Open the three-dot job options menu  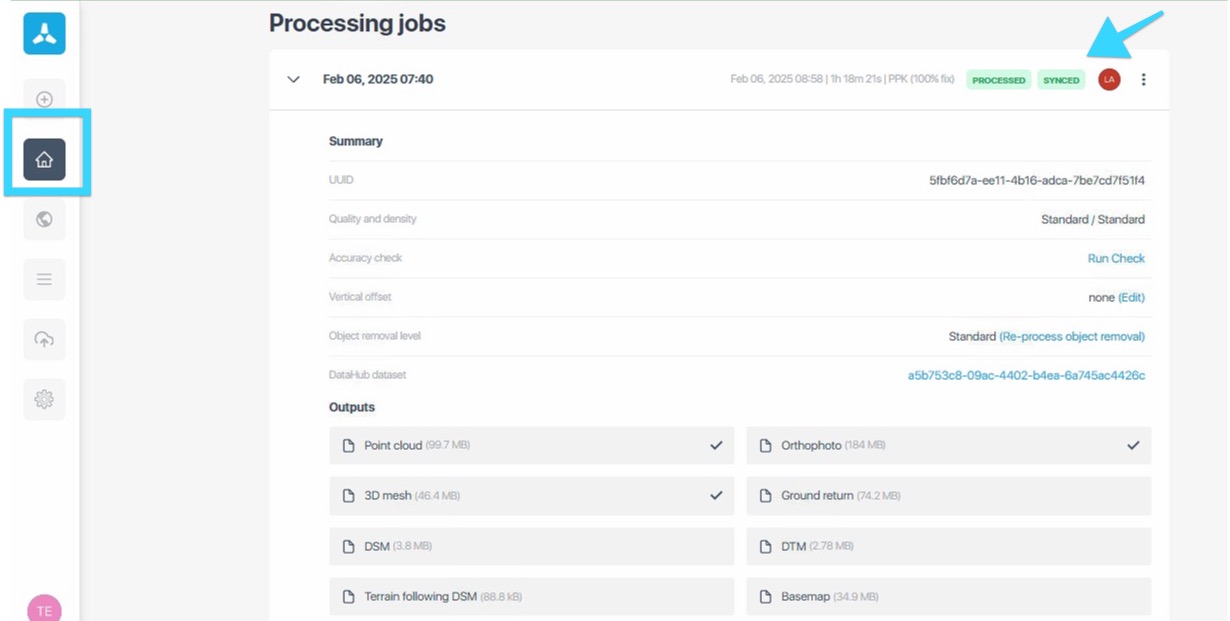(1143, 80)
